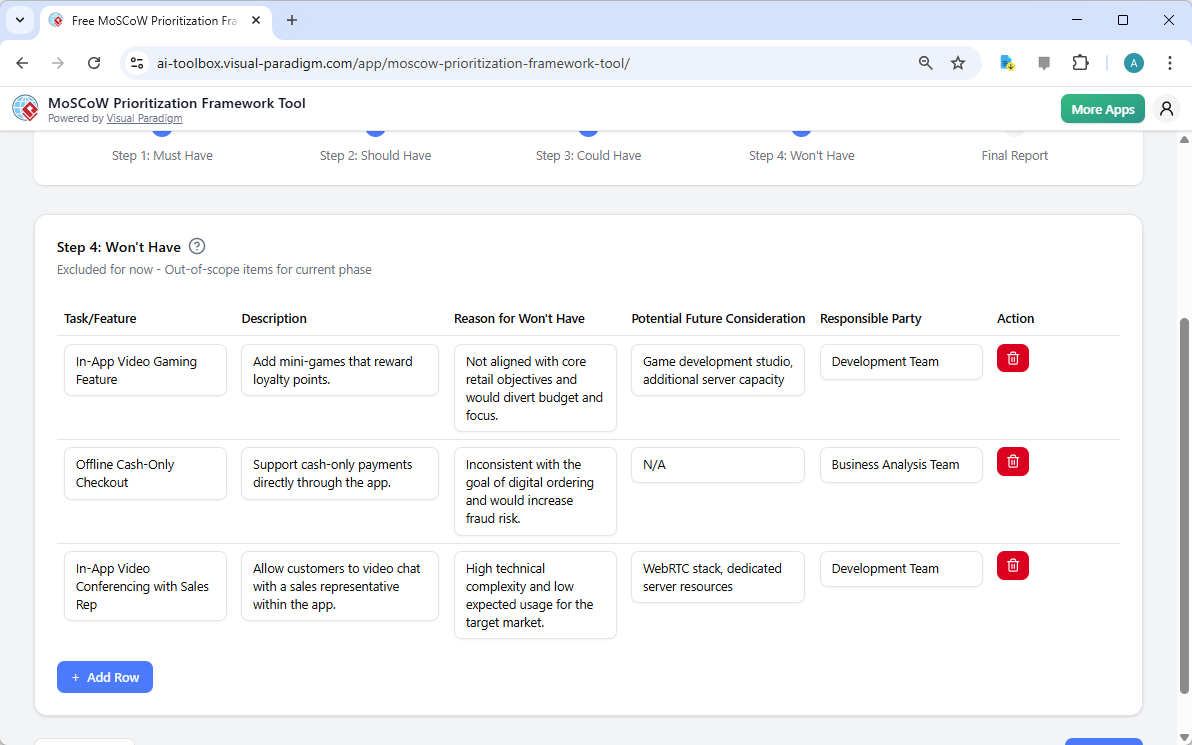The width and height of the screenshot is (1192, 745).
Task: Open More Apps
Action: [1102, 108]
